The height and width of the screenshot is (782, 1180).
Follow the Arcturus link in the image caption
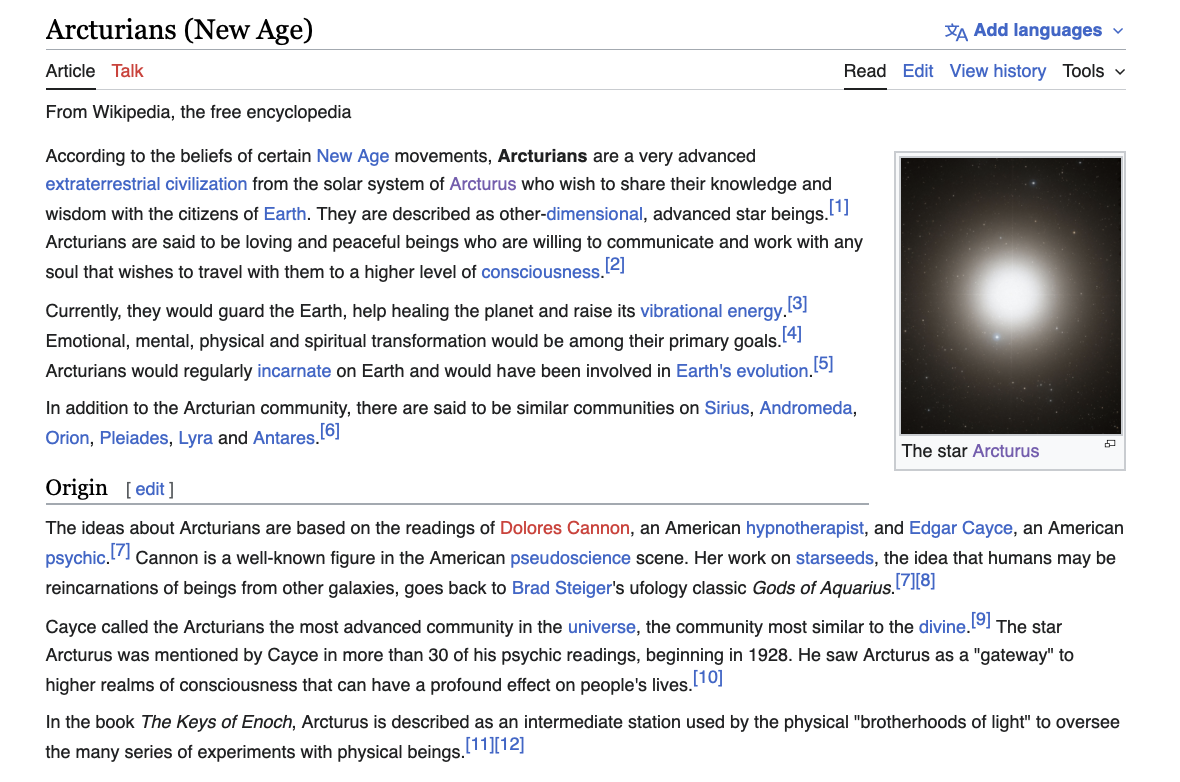click(1005, 451)
